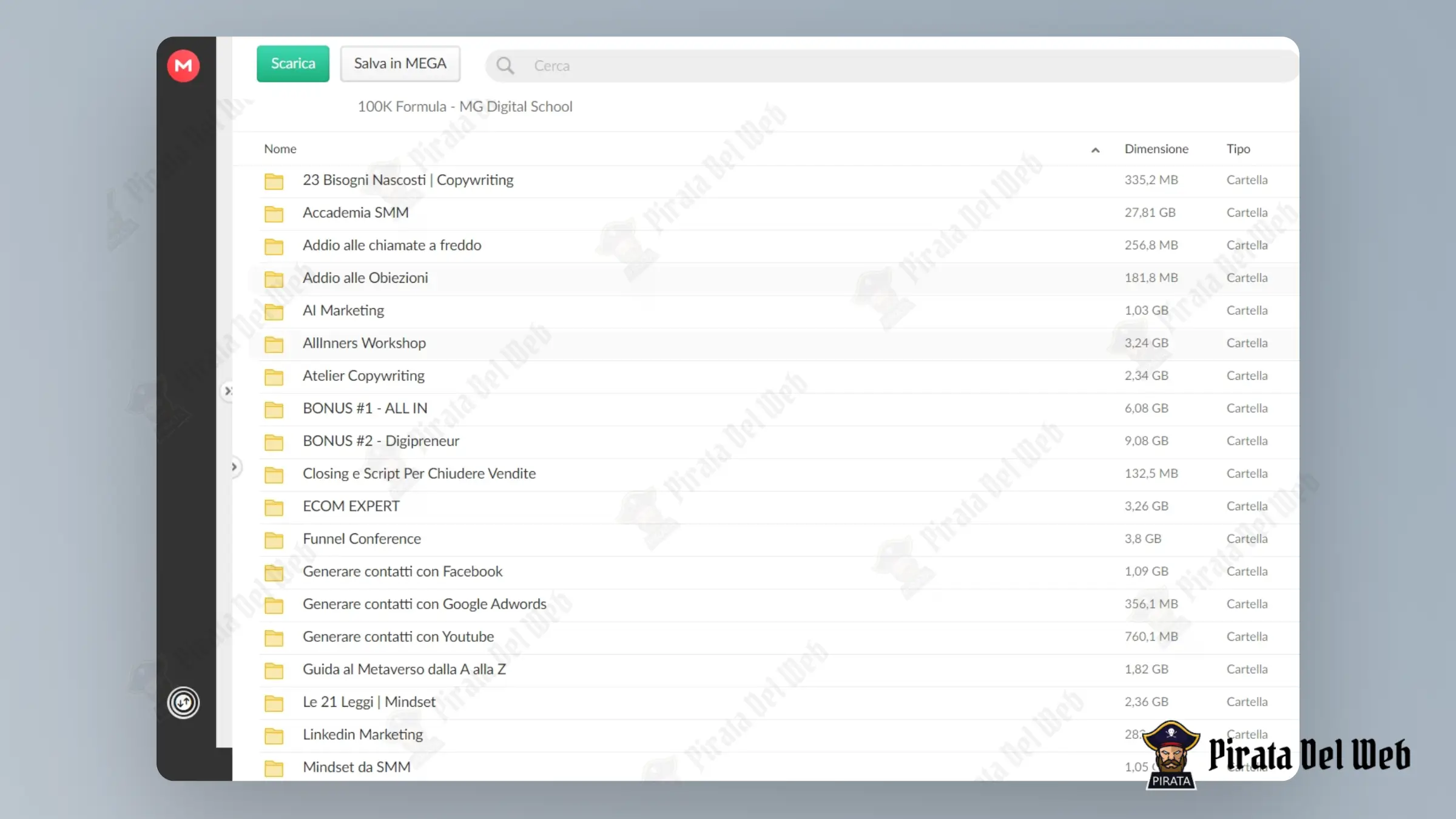Click folder icon for Atelier Copywriting
The height and width of the screenshot is (819, 1456).
click(x=274, y=377)
